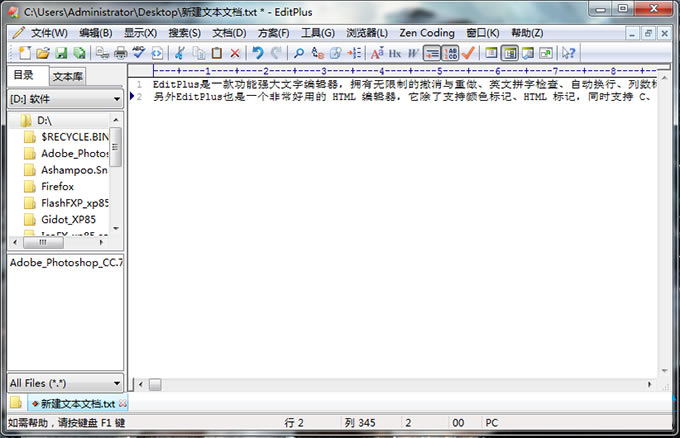Click the folder icon beside the document tabs
The width and height of the screenshot is (680, 438).
click(16, 403)
